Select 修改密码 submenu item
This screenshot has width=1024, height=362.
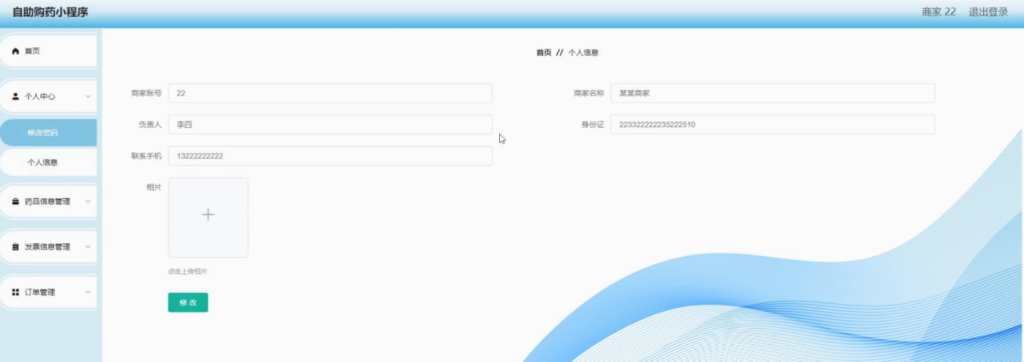click(x=48, y=133)
